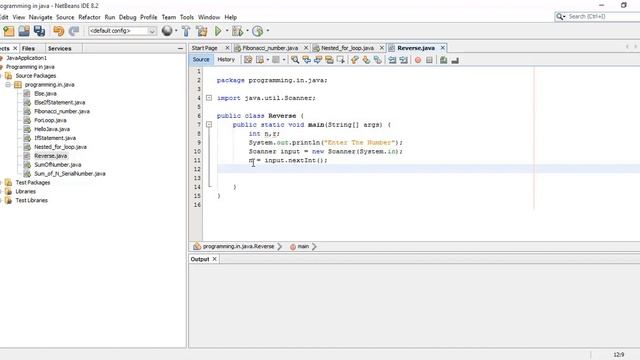Click the Clean and Build Project icon
640x360 pixels.
[202, 31]
